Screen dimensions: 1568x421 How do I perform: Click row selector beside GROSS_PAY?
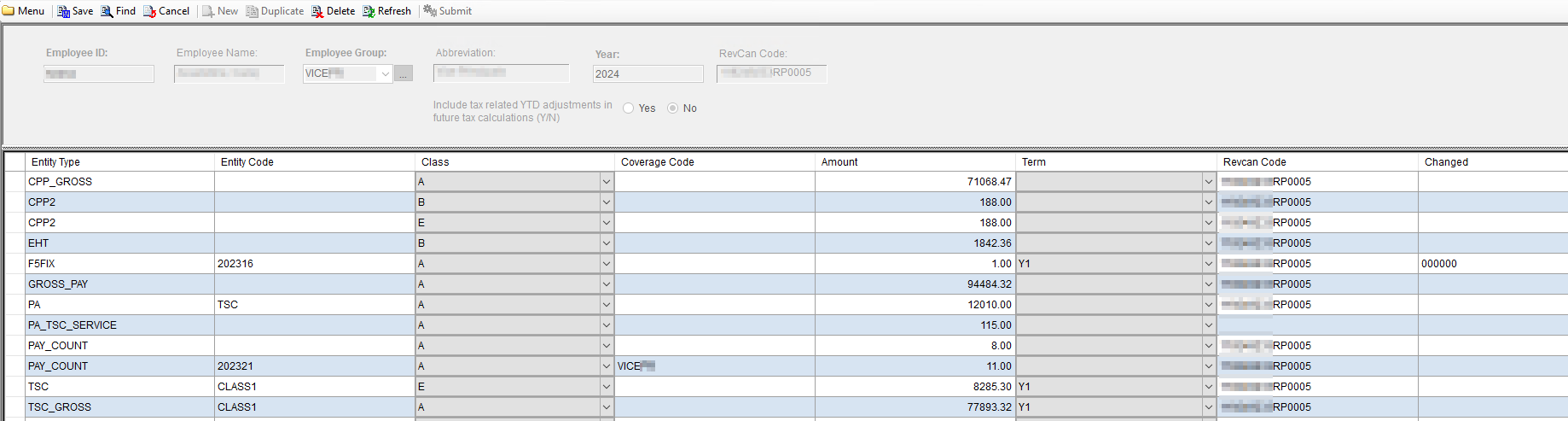[15, 284]
